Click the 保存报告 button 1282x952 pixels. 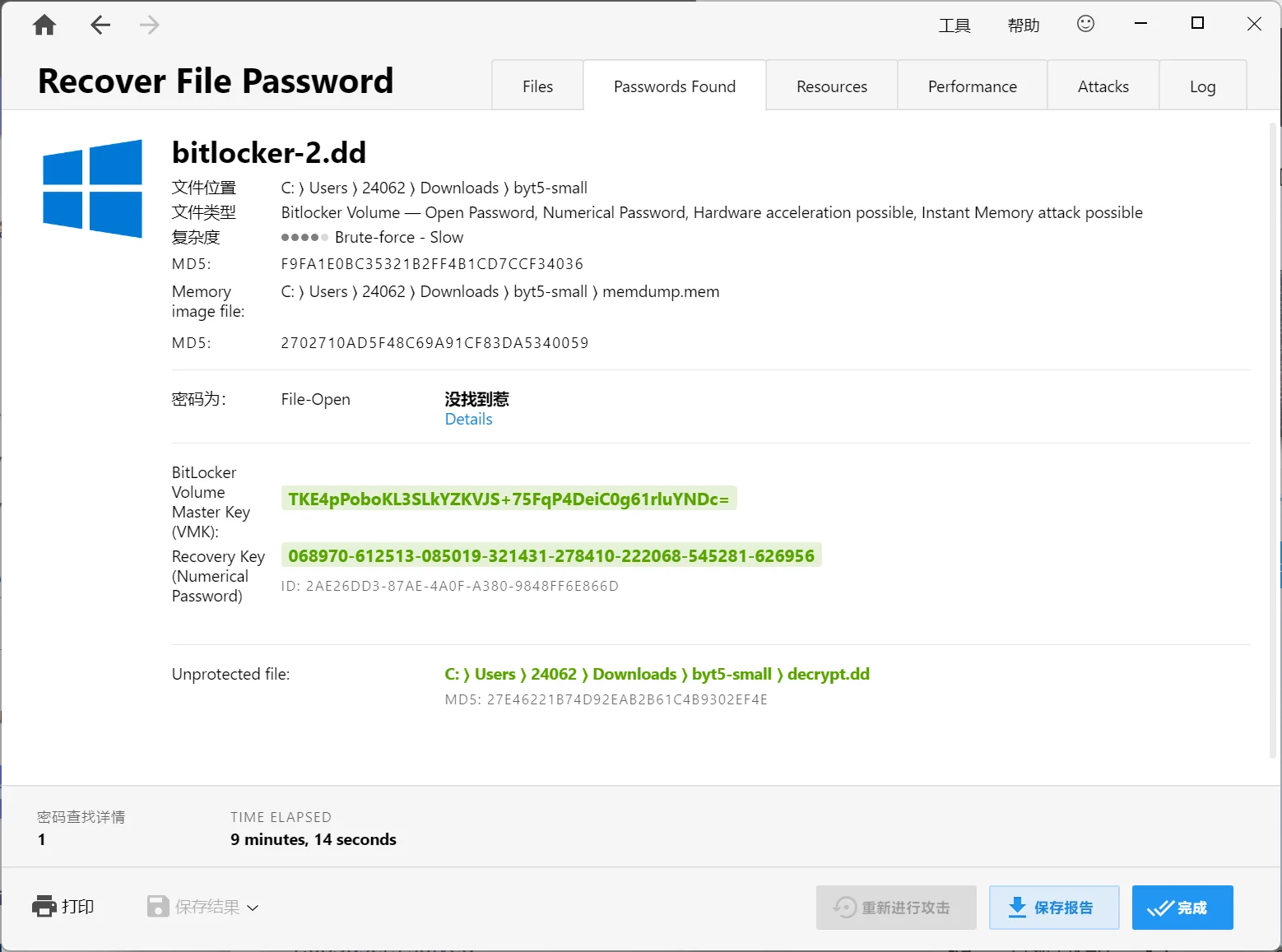coord(1054,908)
